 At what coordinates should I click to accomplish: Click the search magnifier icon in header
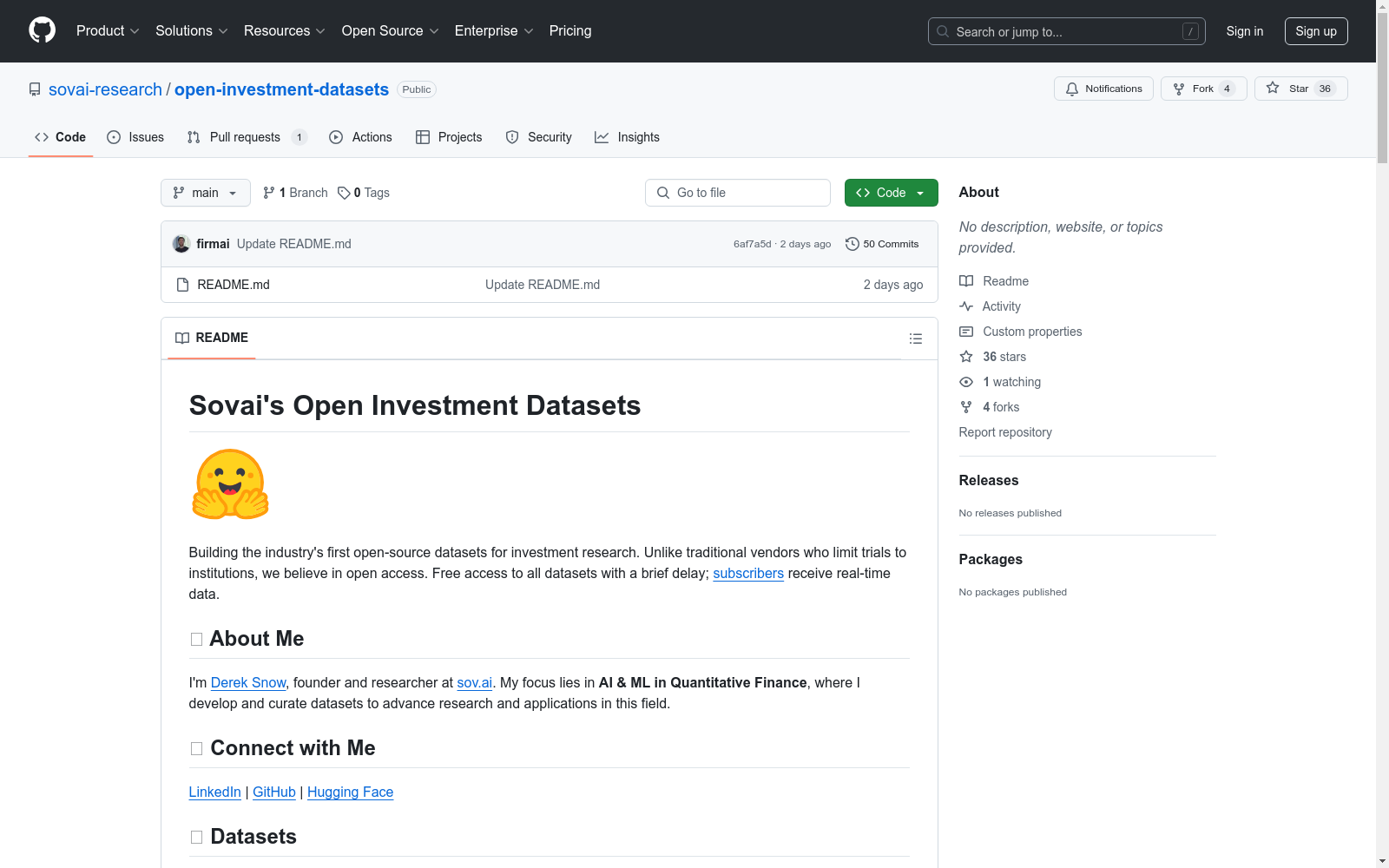943,31
